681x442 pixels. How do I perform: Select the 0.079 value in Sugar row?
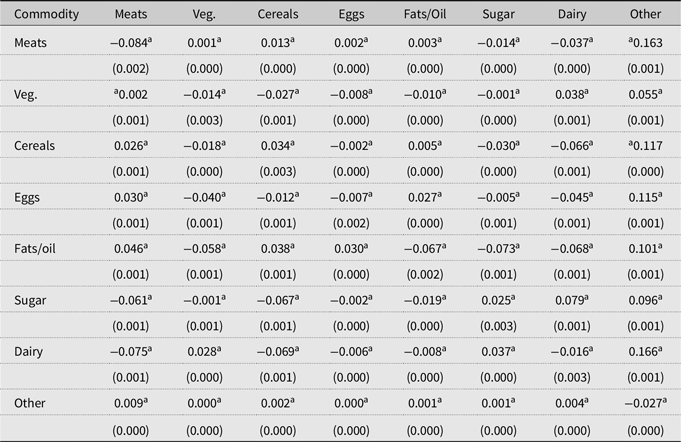click(571, 301)
